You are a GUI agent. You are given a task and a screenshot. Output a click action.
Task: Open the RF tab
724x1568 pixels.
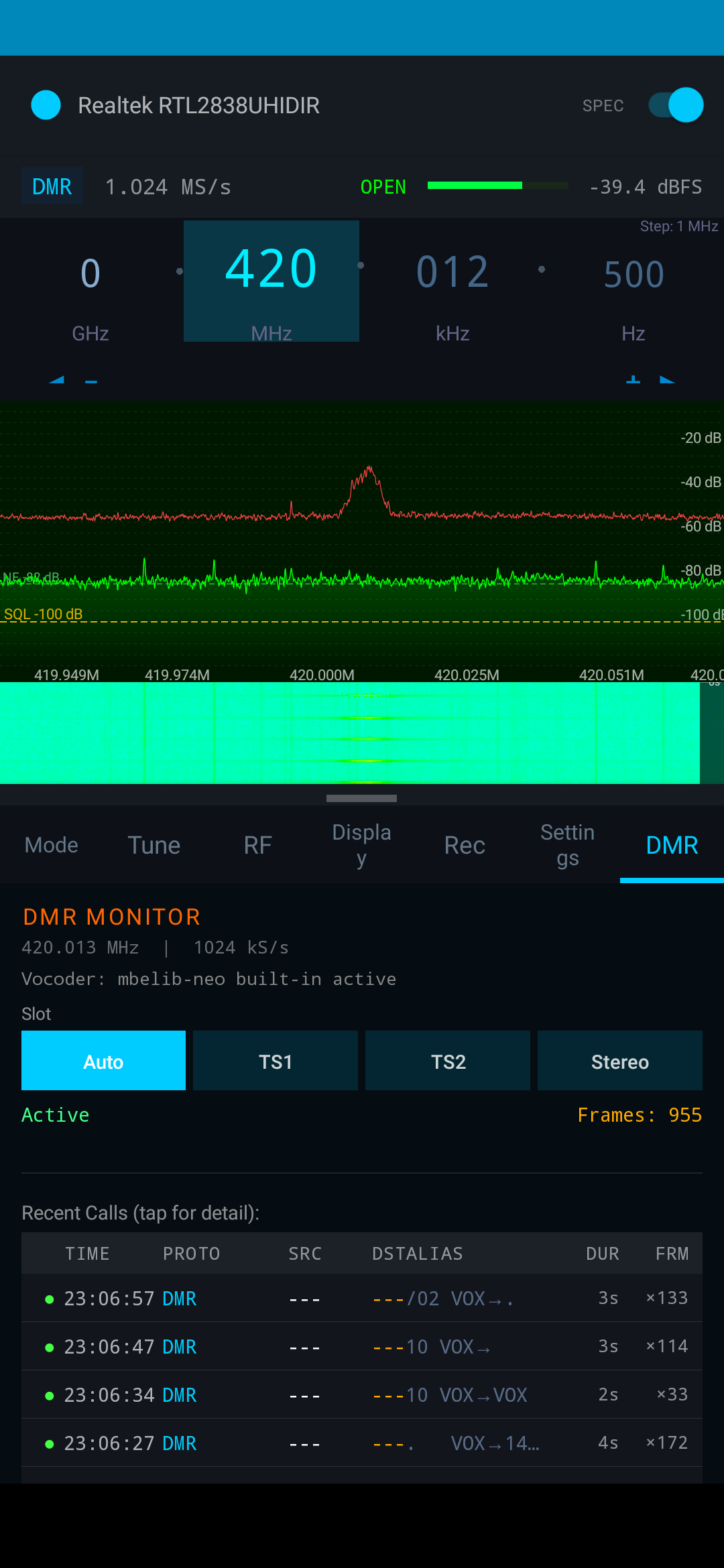258,845
